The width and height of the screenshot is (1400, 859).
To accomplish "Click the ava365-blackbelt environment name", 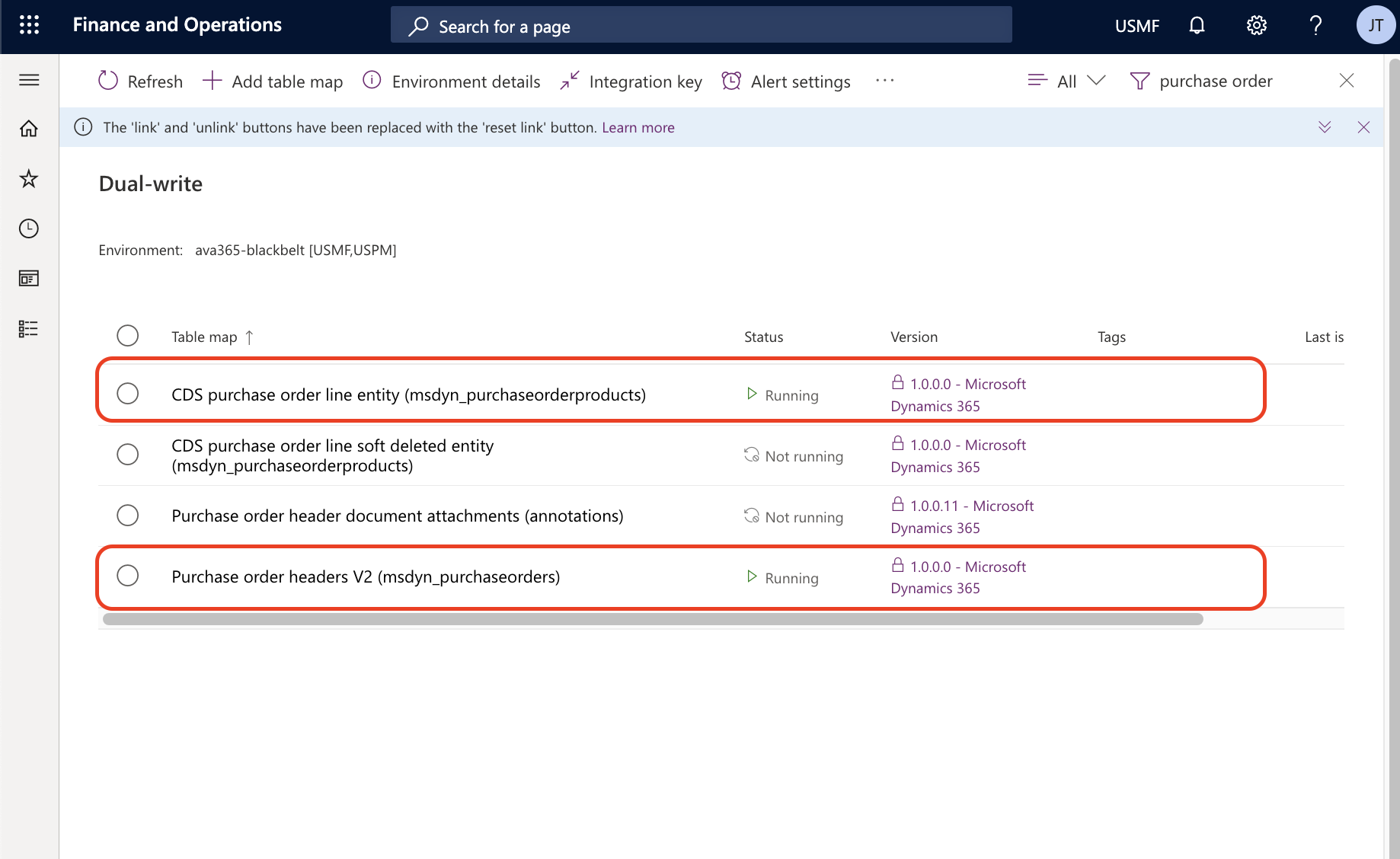I will (296, 250).
